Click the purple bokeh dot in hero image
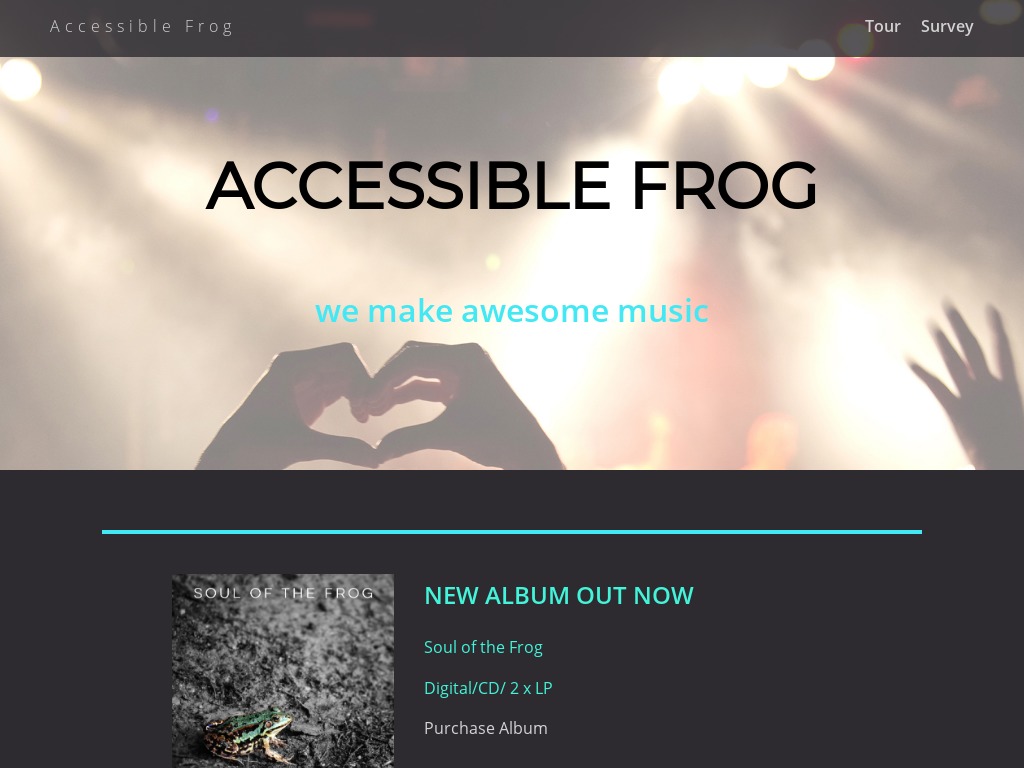Viewport: 1024px width, 768px height. tap(211, 116)
